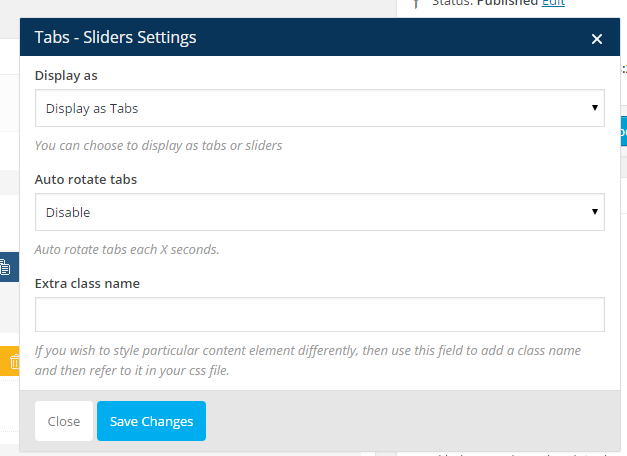Screen dimensions: 627x456
Task: Click the Edit link beside Status: Published
Action: pos(553,3)
